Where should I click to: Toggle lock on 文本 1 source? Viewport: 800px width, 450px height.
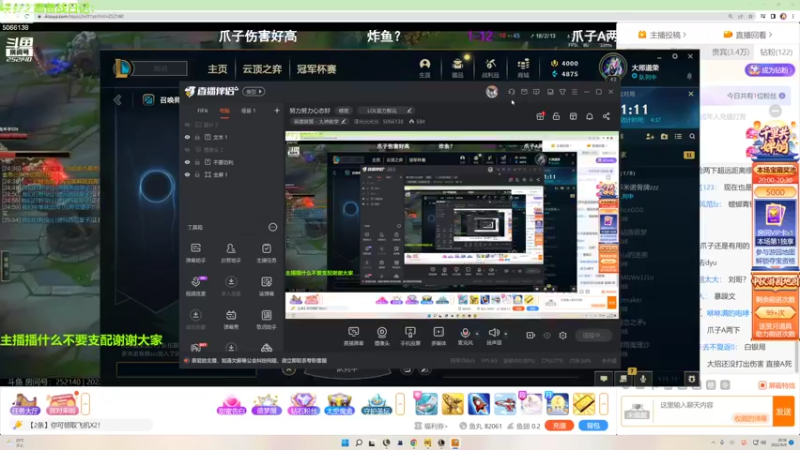(x=197, y=137)
